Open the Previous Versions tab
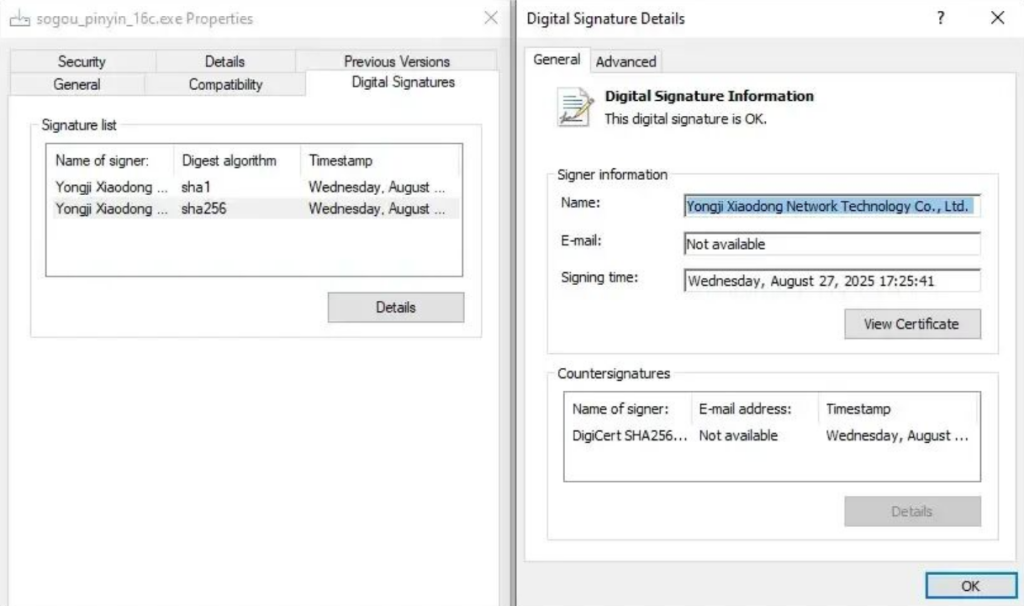Image resolution: width=1024 pixels, height=606 pixels. 397,61
